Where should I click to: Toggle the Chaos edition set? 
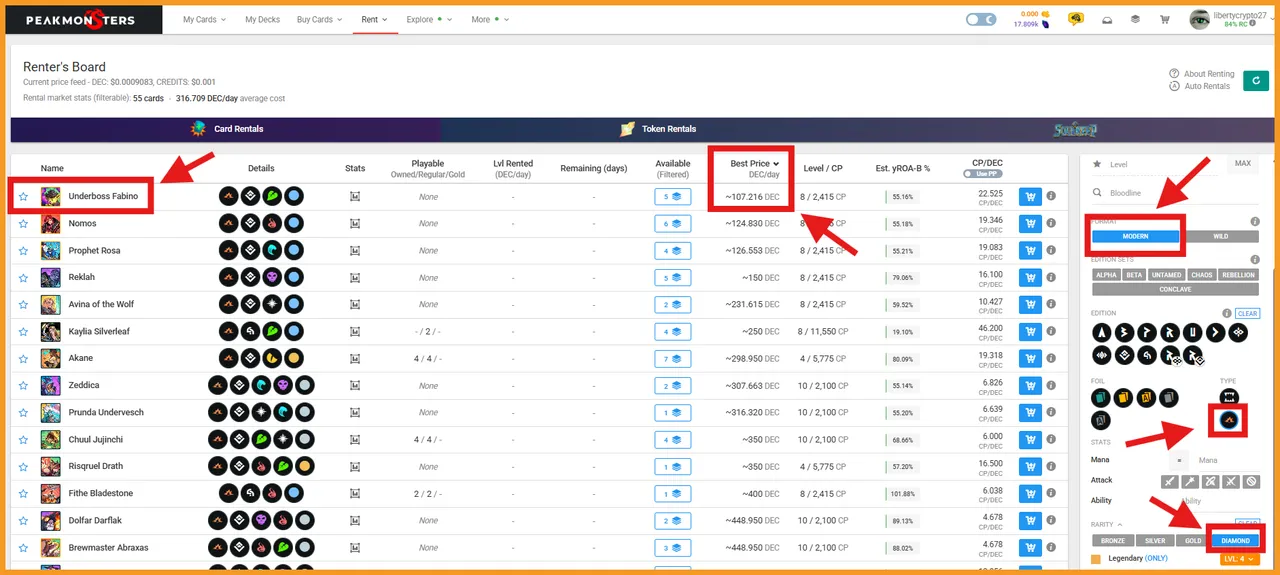pos(1201,274)
